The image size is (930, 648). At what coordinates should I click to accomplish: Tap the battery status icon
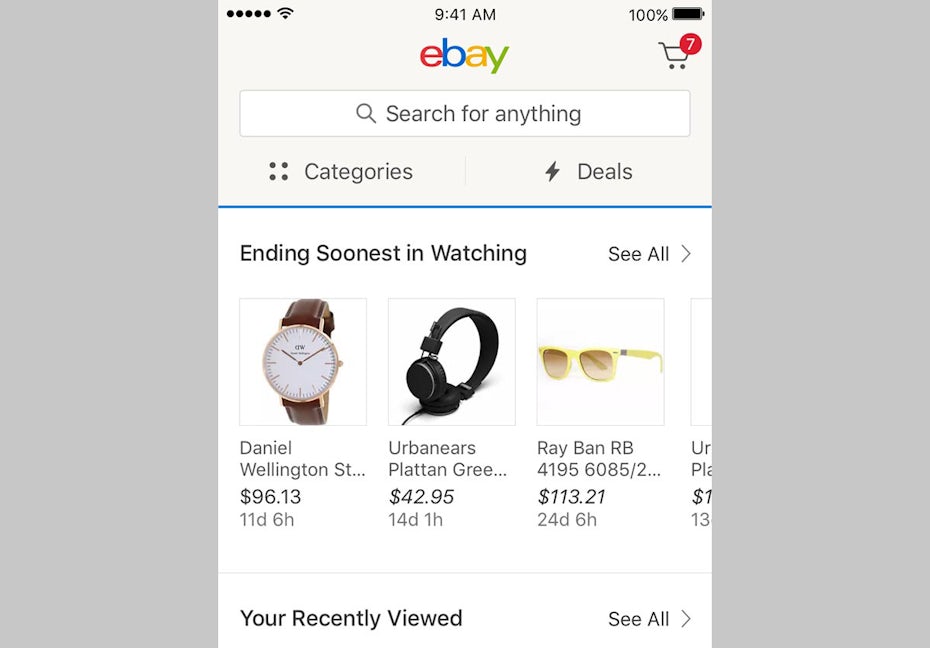[688, 14]
